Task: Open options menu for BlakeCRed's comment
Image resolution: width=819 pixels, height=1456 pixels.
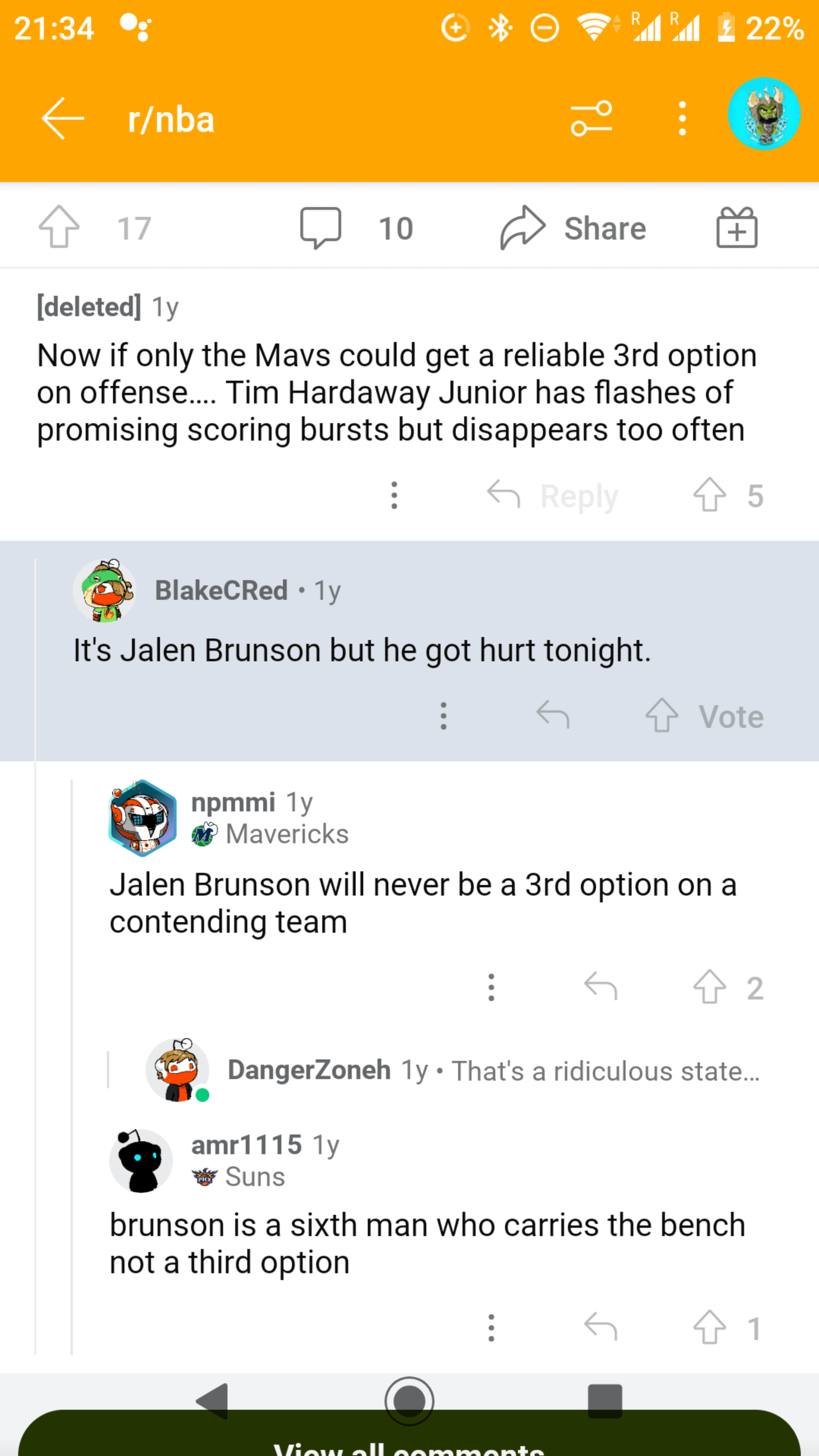Action: click(444, 715)
